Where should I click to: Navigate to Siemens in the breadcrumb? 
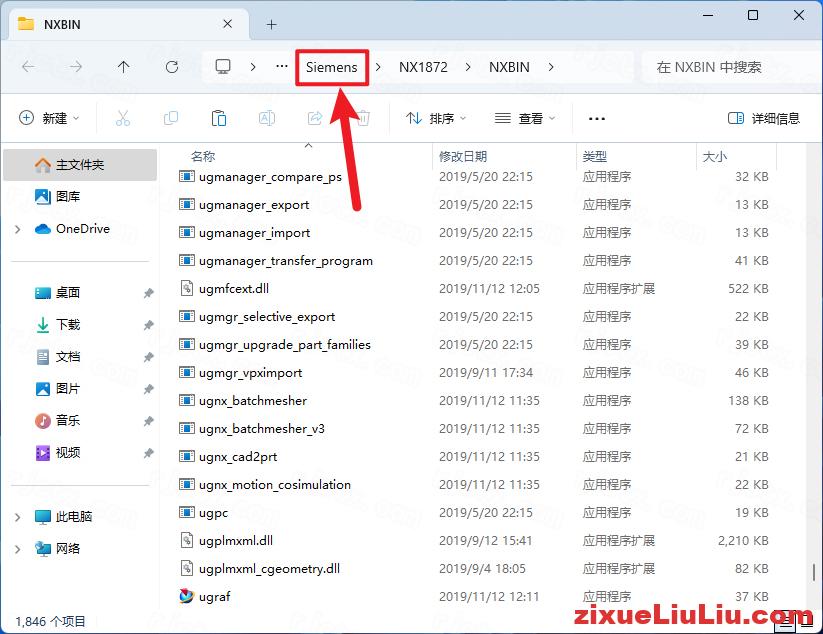point(332,67)
